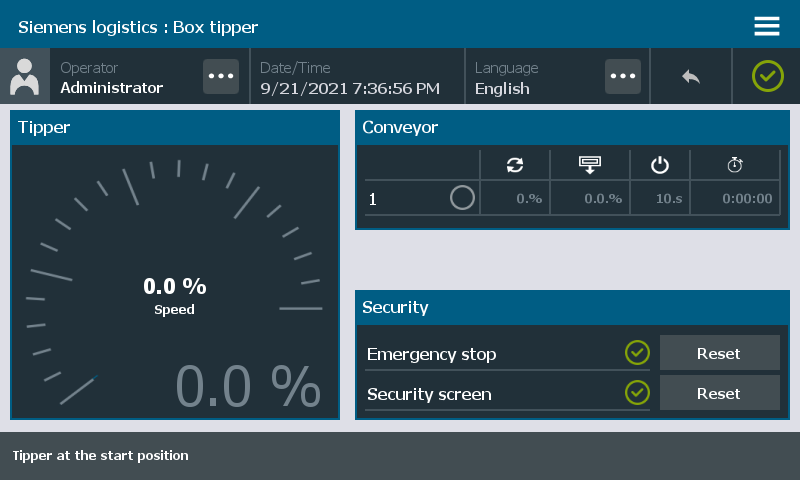This screenshot has height=480, width=800.
Task: Reset the Emergency stop
Action: click(x=719, y=353)
